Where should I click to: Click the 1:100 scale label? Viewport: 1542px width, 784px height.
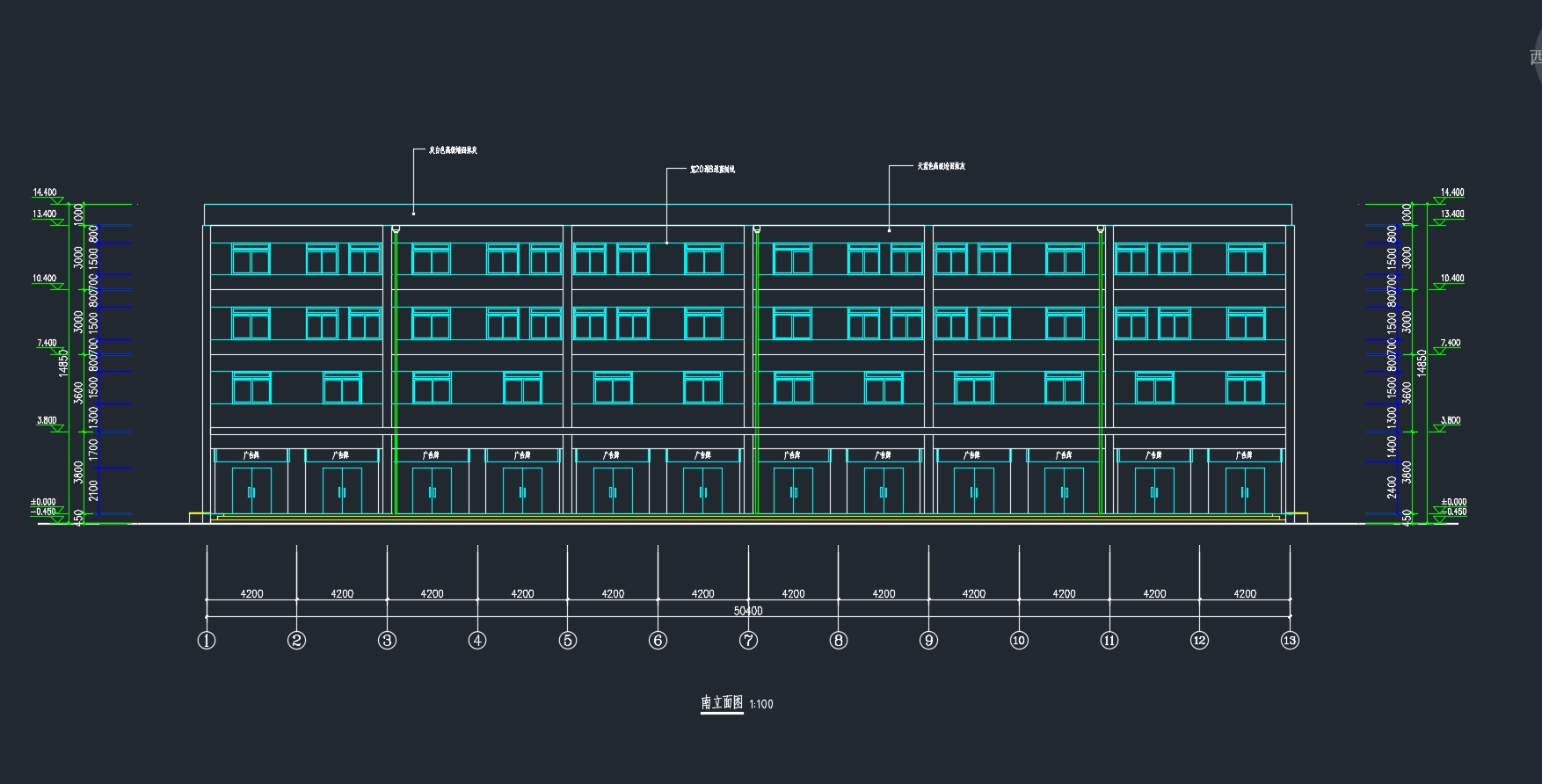click(761, 704)
